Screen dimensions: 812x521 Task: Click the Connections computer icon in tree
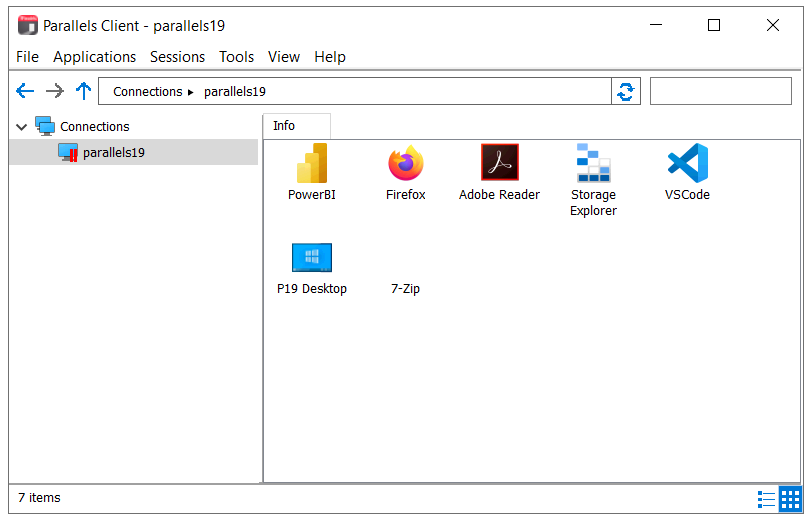click(45, 126)
